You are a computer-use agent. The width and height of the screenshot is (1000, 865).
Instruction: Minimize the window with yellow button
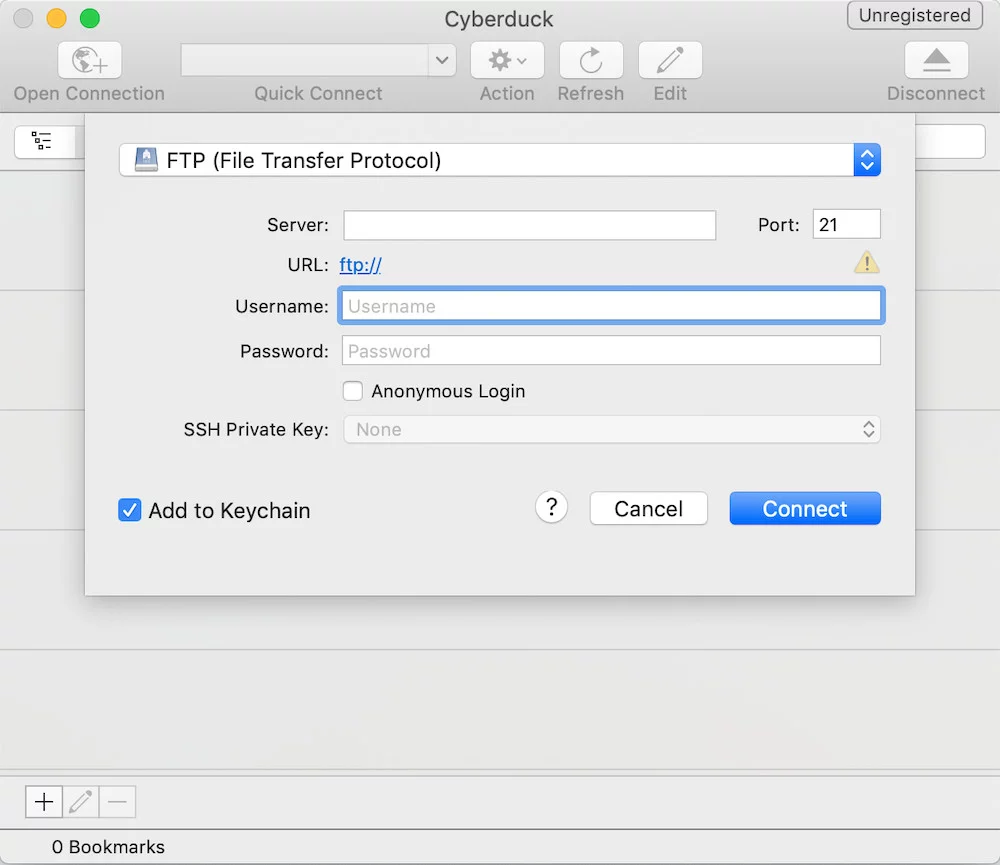[x=57, y=18]
